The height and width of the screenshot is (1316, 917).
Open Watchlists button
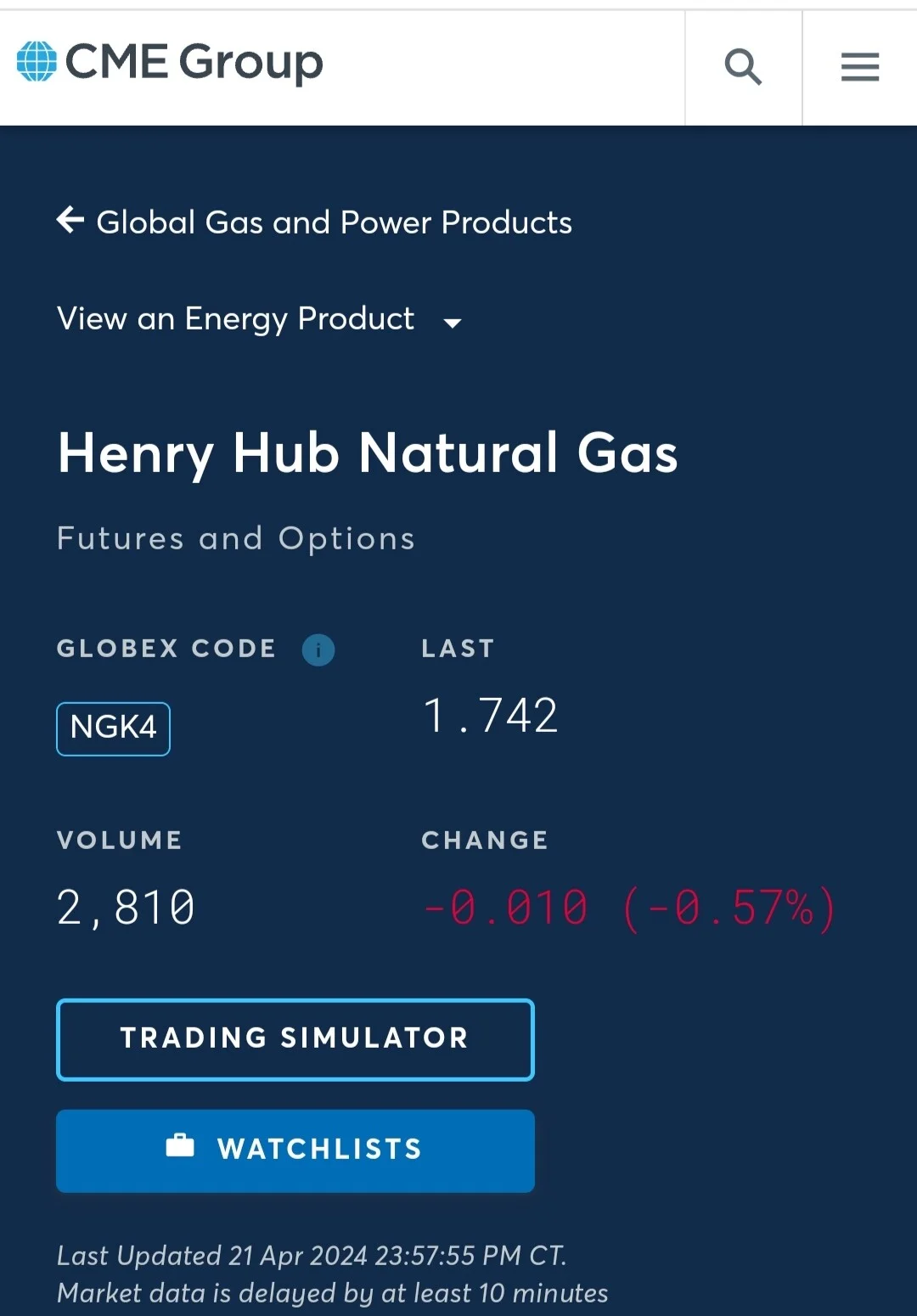295,1150
